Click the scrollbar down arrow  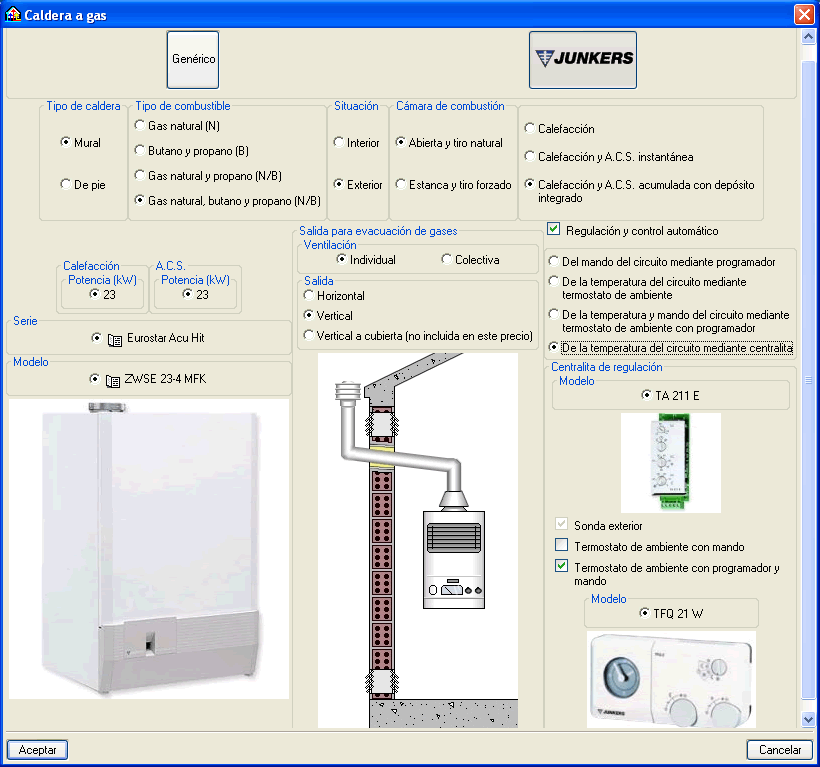[808, 720]
